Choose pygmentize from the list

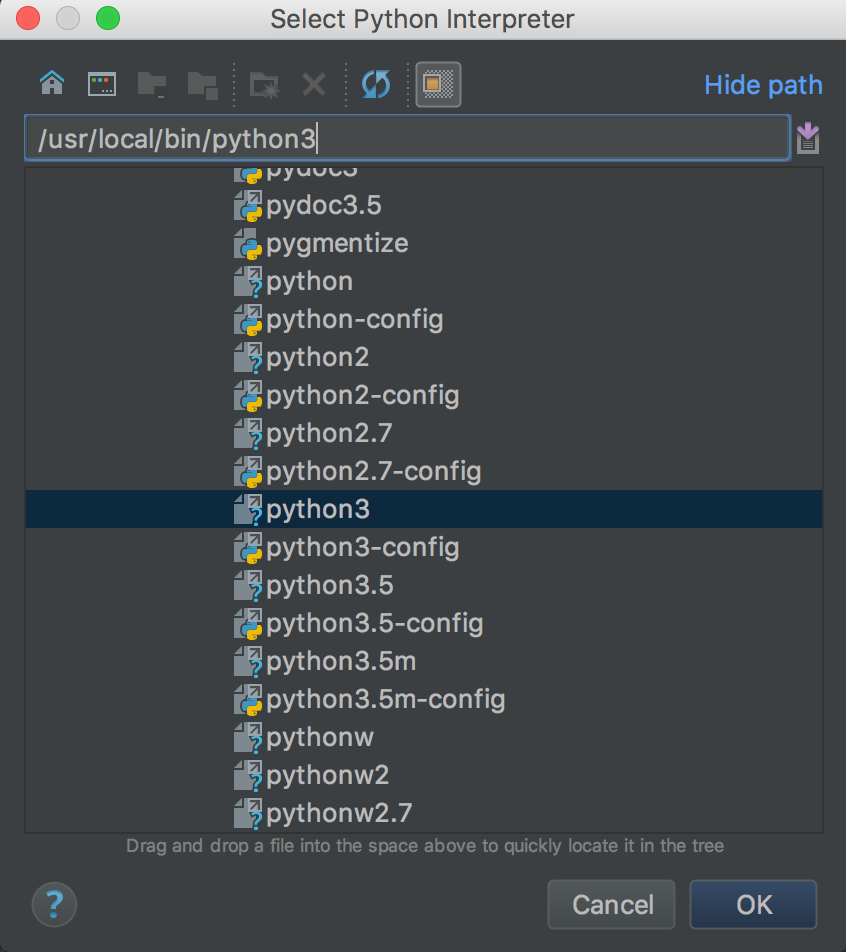pos(335,243)
